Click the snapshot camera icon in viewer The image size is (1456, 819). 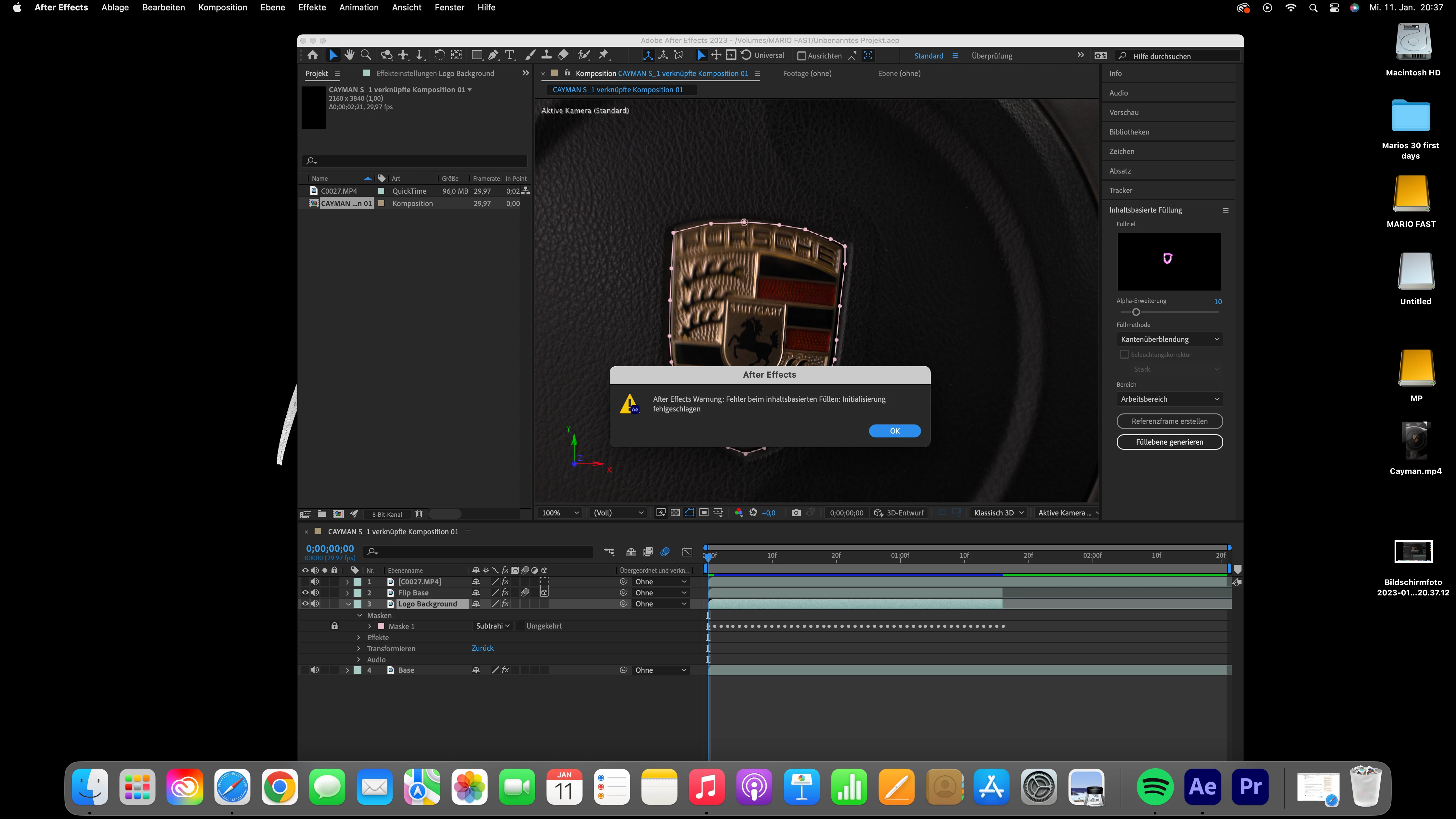(x=796, y=513)
